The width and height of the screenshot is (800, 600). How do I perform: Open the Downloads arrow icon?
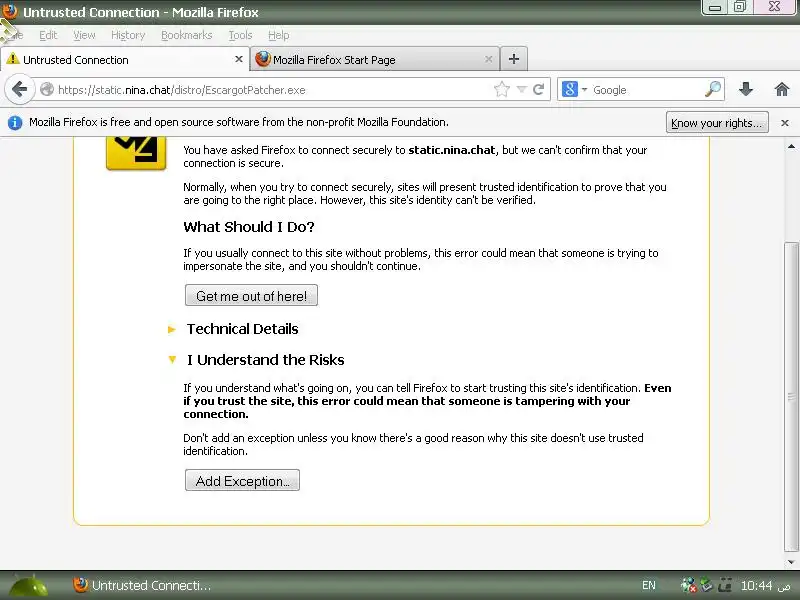coord(746,90)
